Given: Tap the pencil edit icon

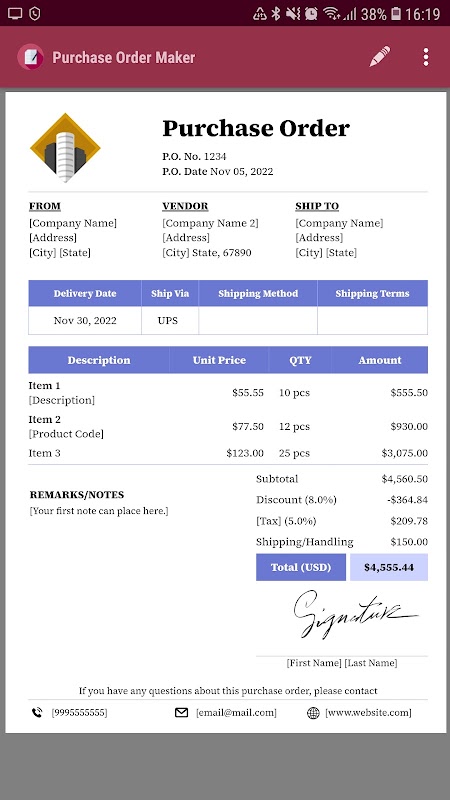Looking at the screenshot, I should tap(380, 57).
